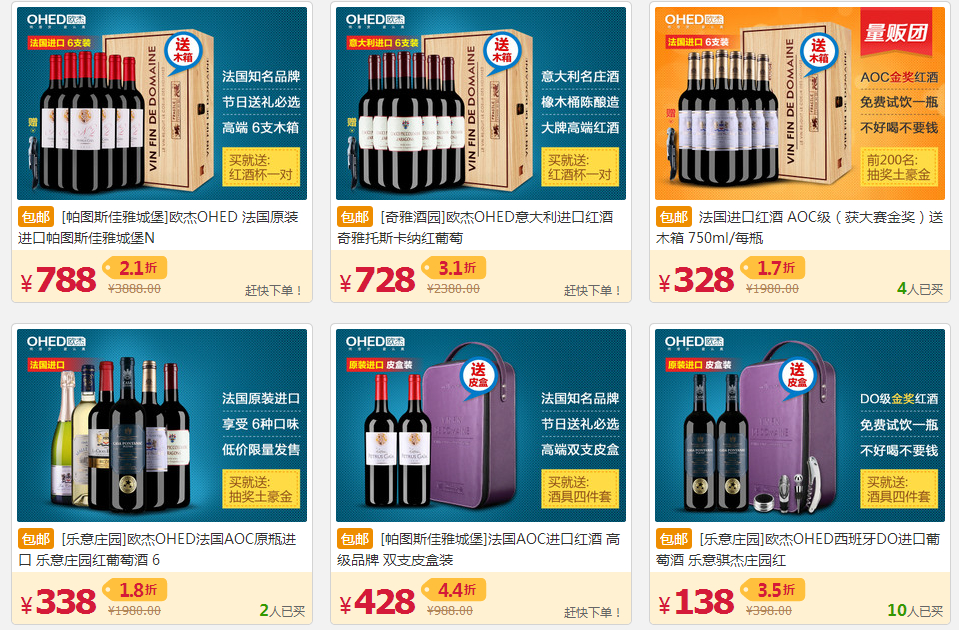This screenshot has height=630, width=959.
Task: Click the 包邮 badge on the ¥788 product
Action: coord(35,217)
